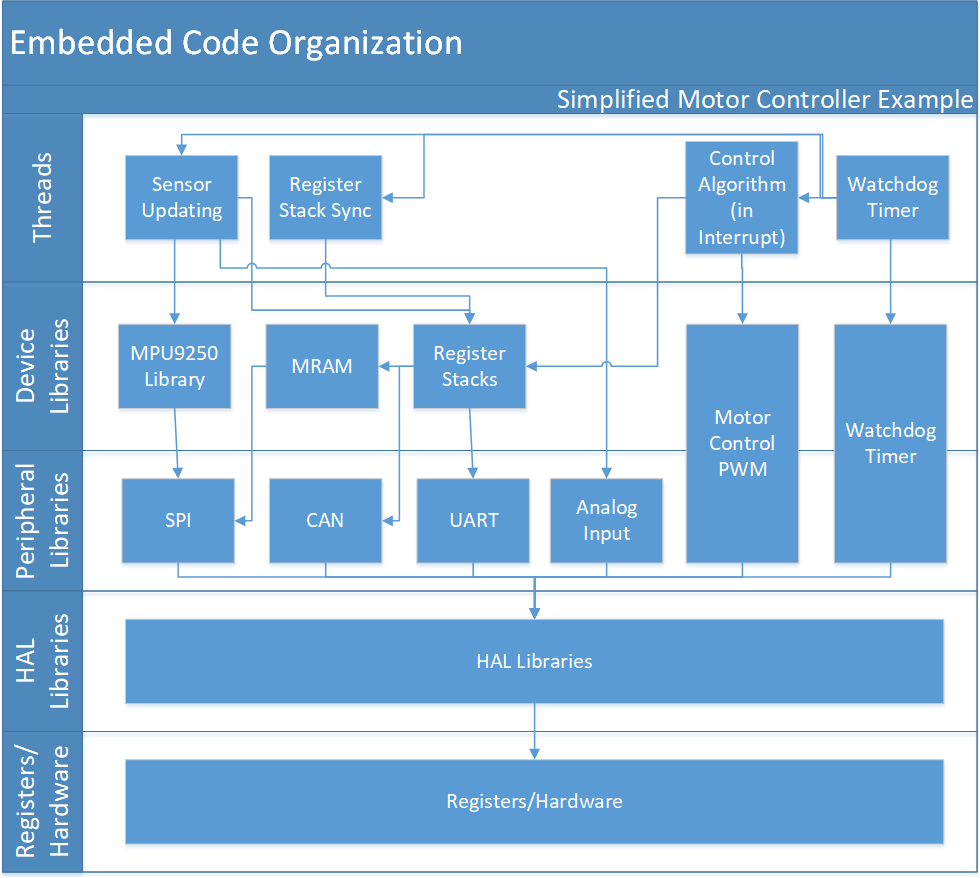Select the Register Stack Sync block
This screenshot has height=878, width=980.
[x=325, y=197]
